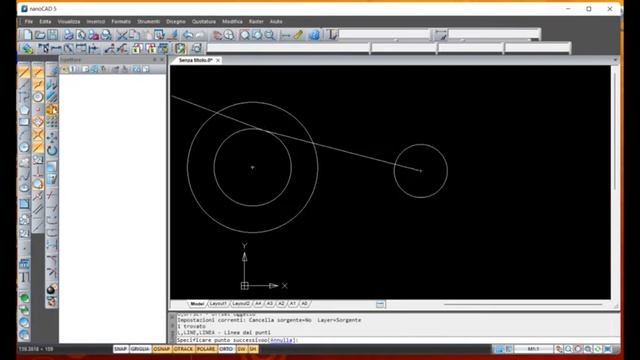Click the black sphere render icon

tap(51, 289)
